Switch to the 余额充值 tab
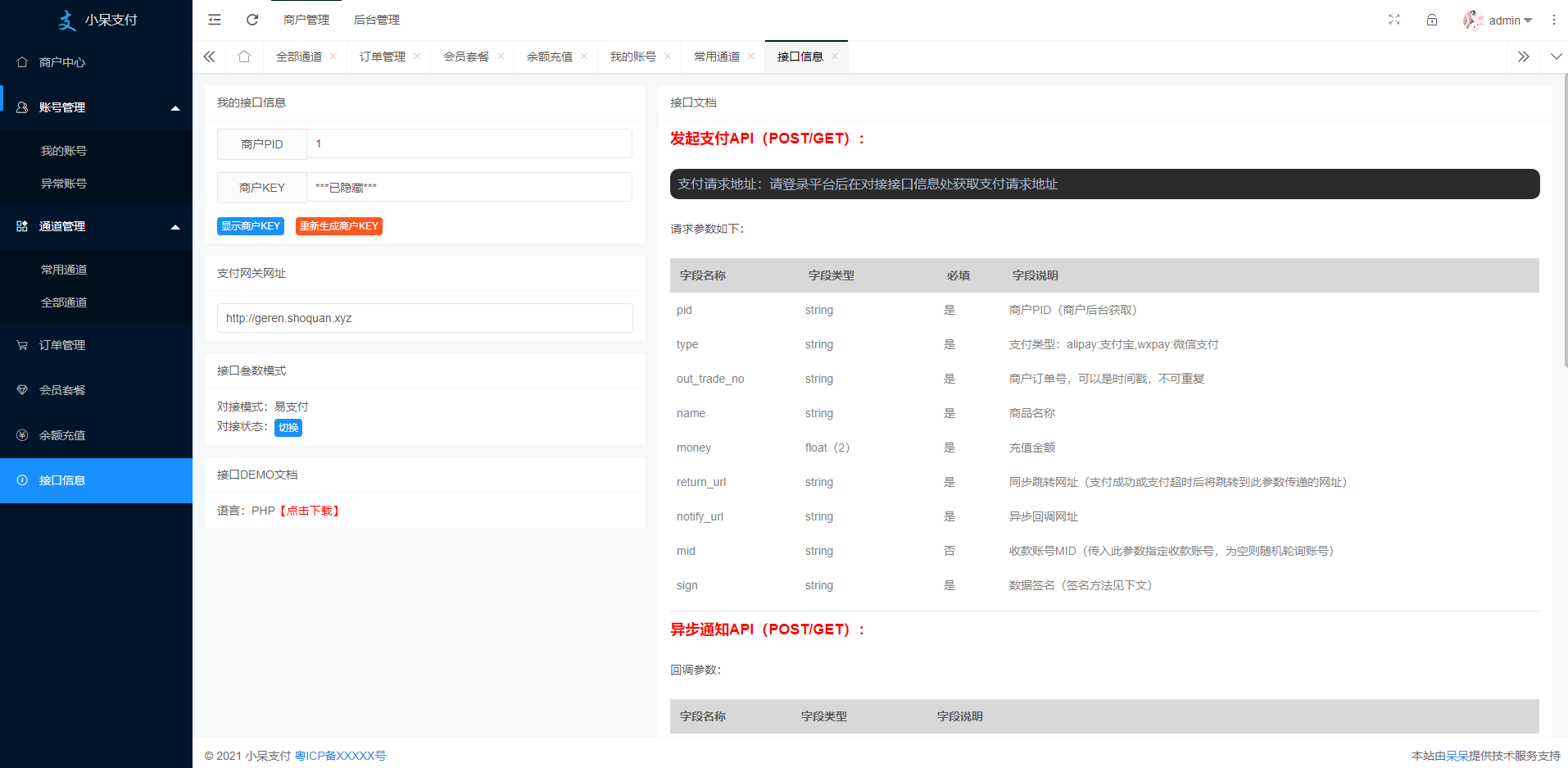The height and width of the screenshot is (768, 1568). (x=550, y=57)
